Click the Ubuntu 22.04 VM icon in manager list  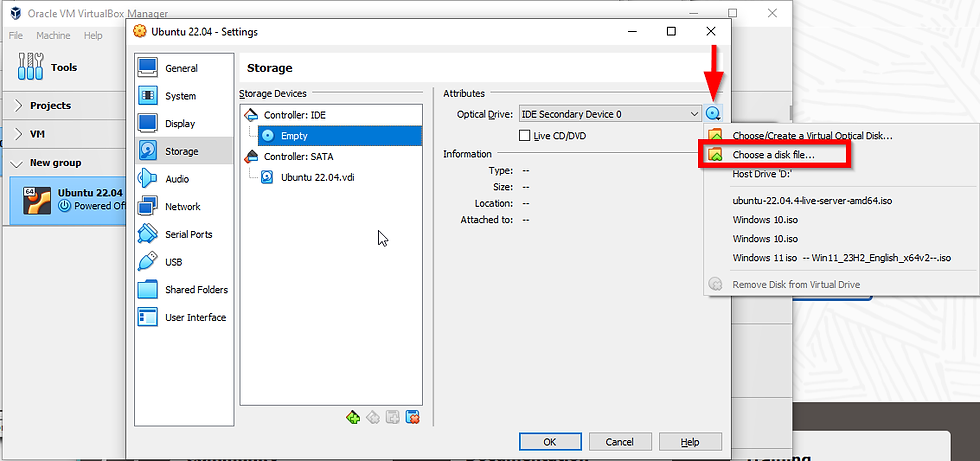click(x=37, y=200)
